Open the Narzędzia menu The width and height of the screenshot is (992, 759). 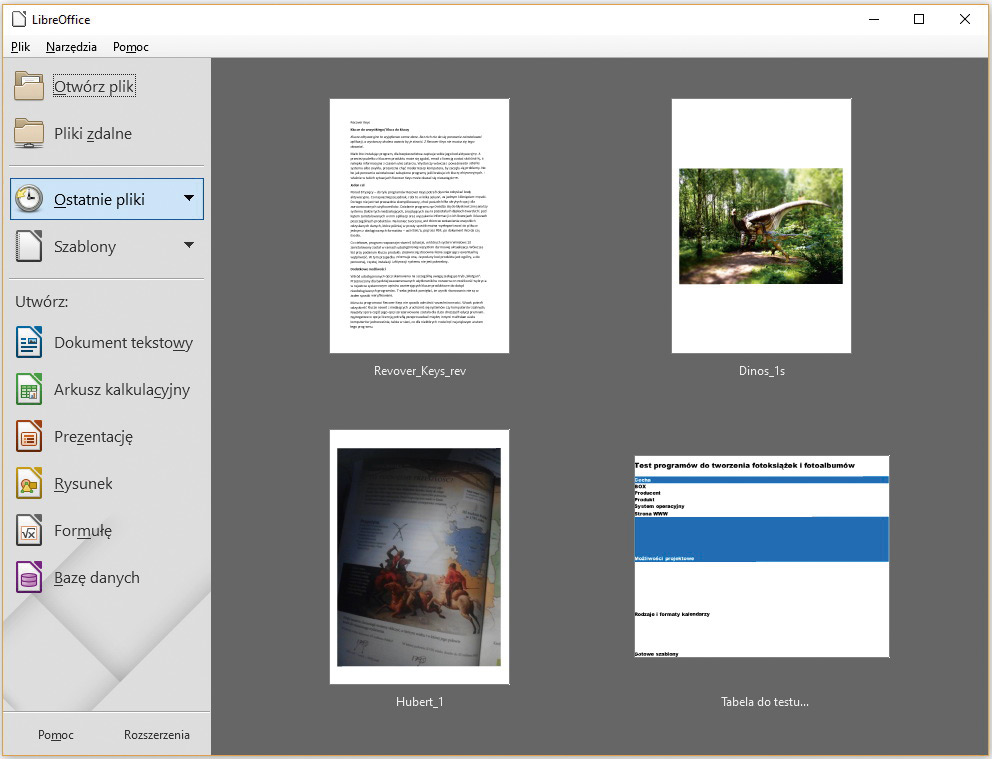pos(71,47)
